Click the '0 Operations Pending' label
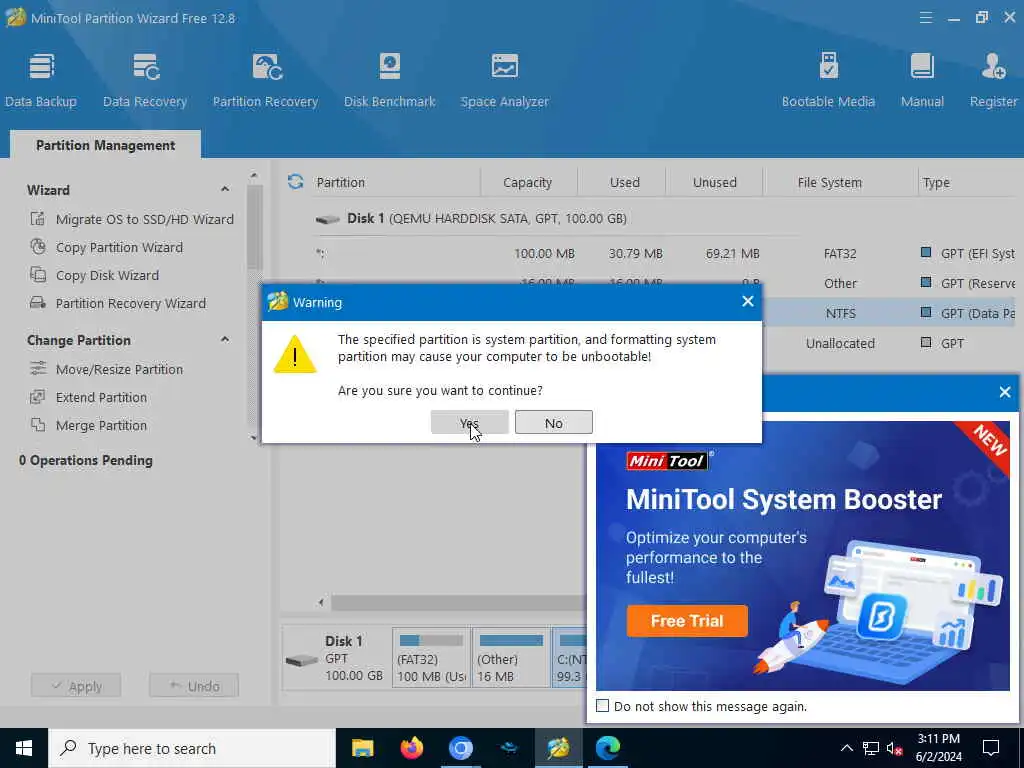 click(x=86, y=460)
